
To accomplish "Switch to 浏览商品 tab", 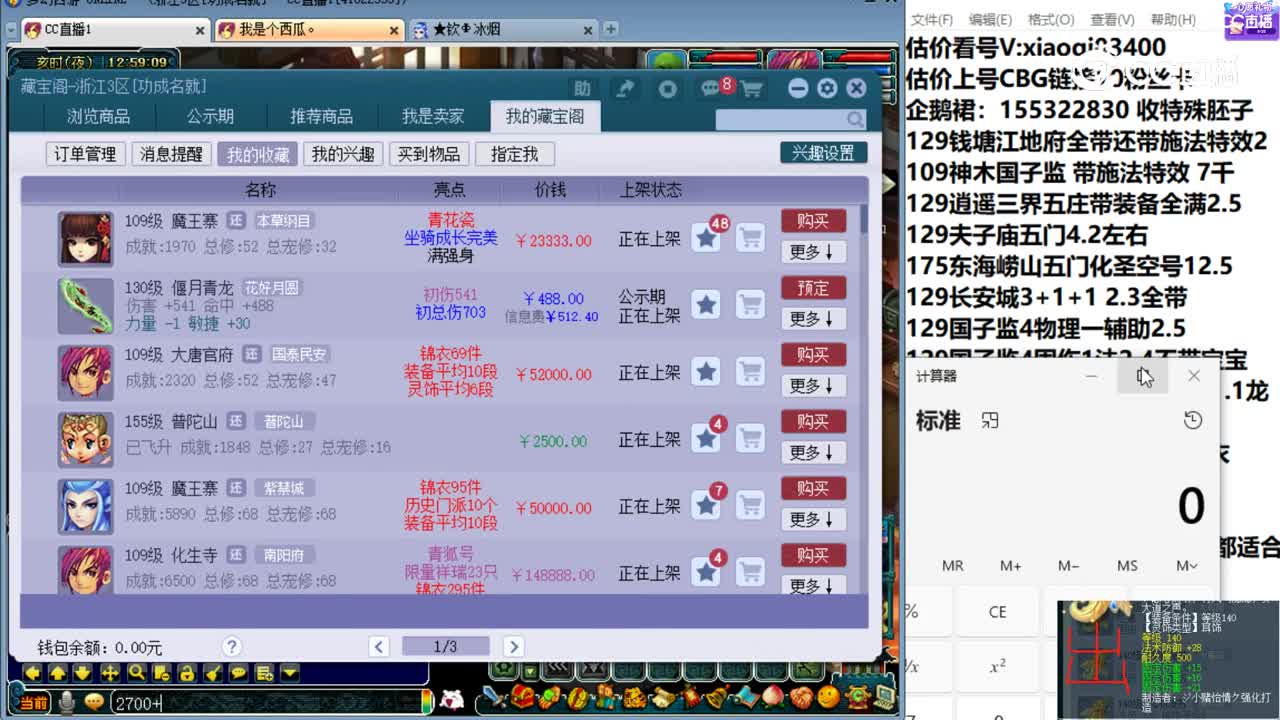I will coord(98,117).
